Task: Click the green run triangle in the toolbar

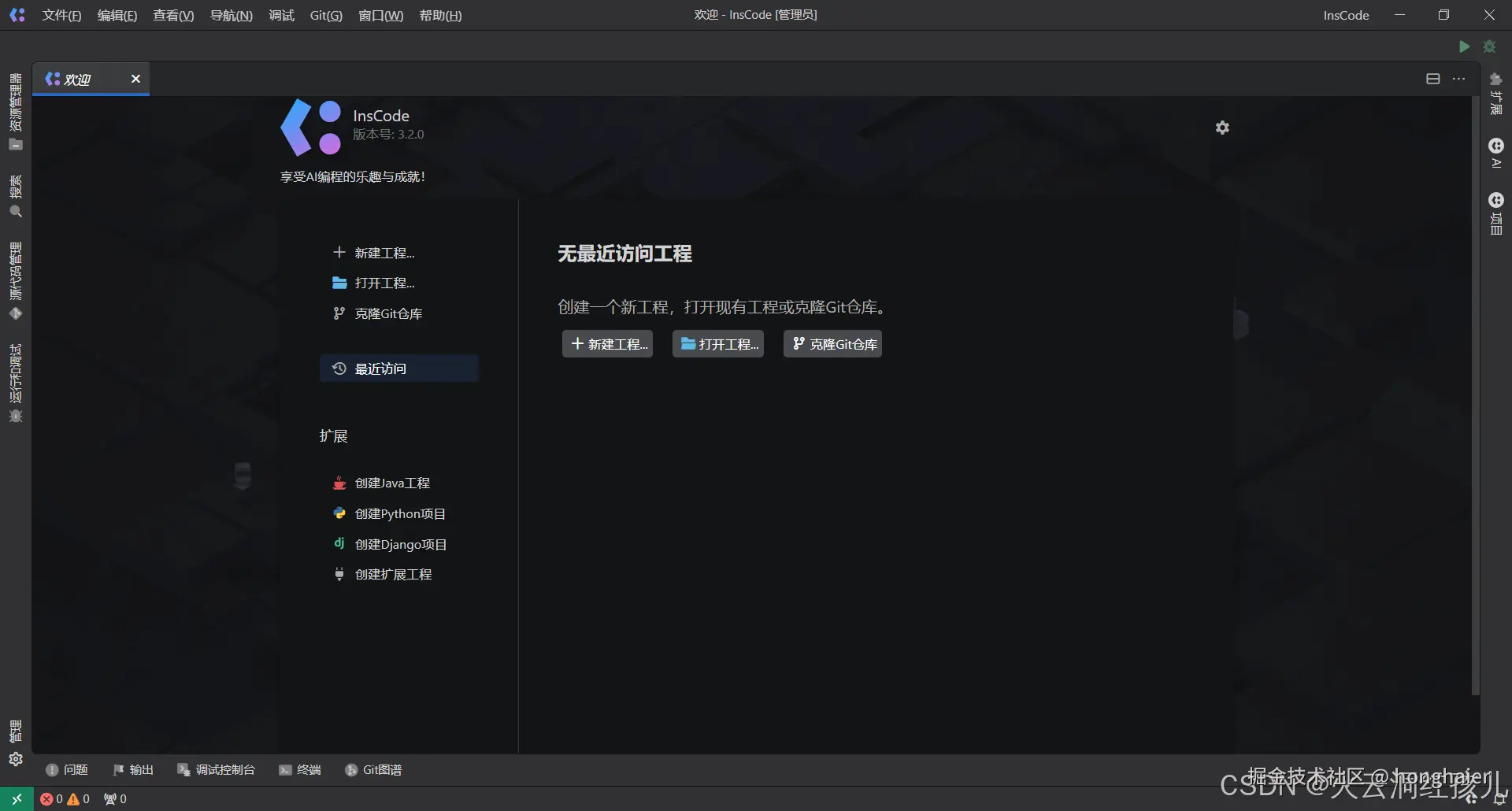Action: pos(1464,46)
